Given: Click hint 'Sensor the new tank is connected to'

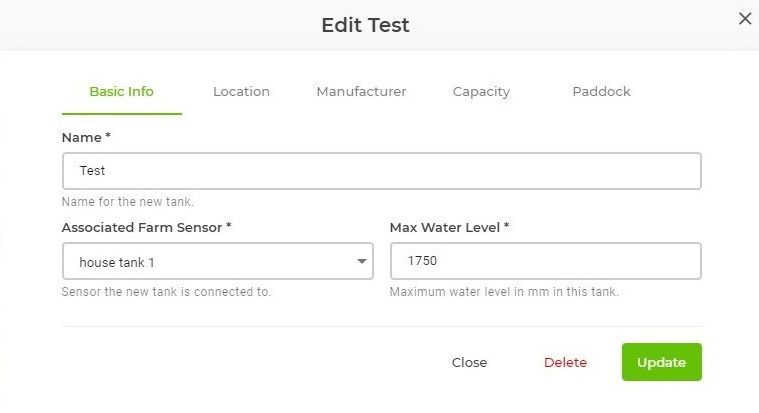Looking at the screenshot, I should [166, 292].
